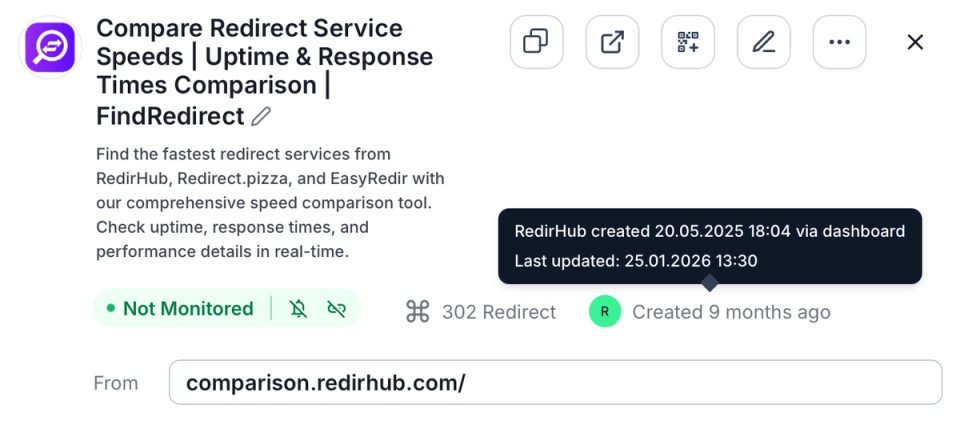Viewport: 960px width, 437px height.
Task: Click the From field label
Action: click(116, 383)
